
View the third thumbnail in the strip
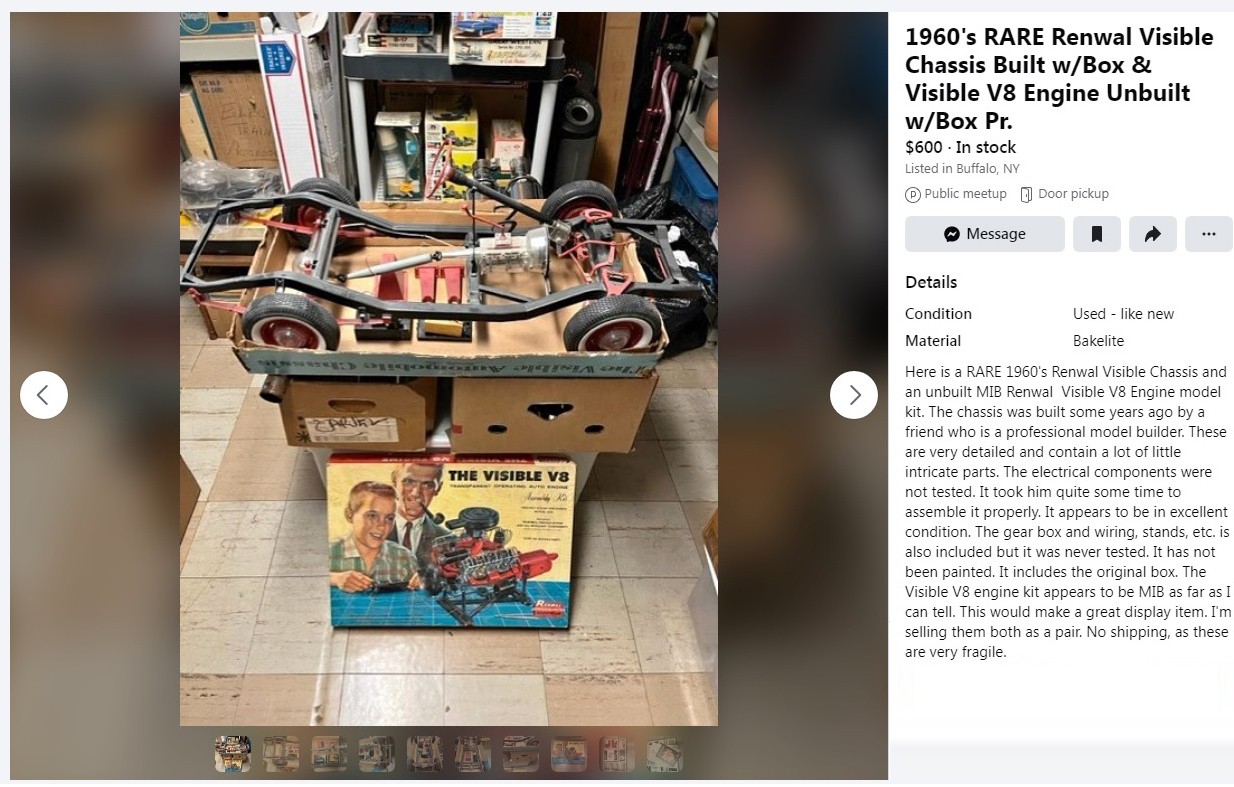tap(329, 754)
